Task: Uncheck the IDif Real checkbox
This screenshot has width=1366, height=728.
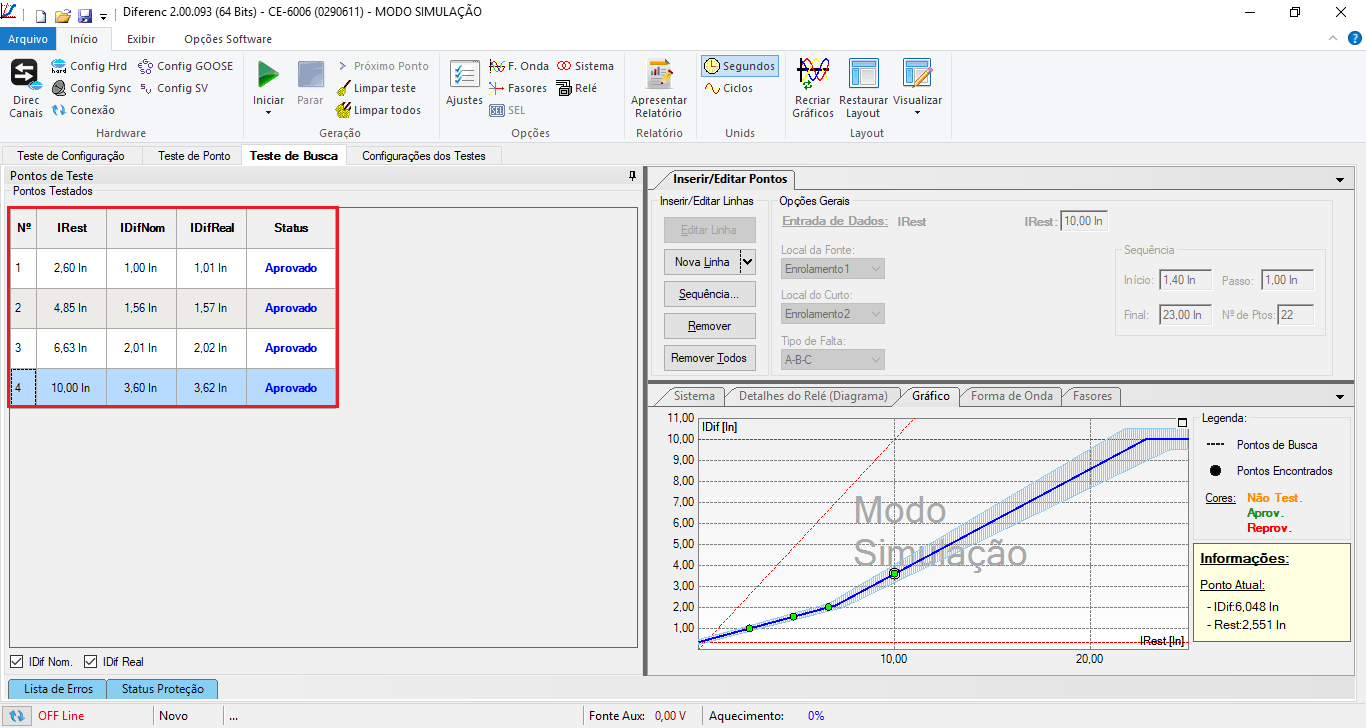Action: click(91, 661)
